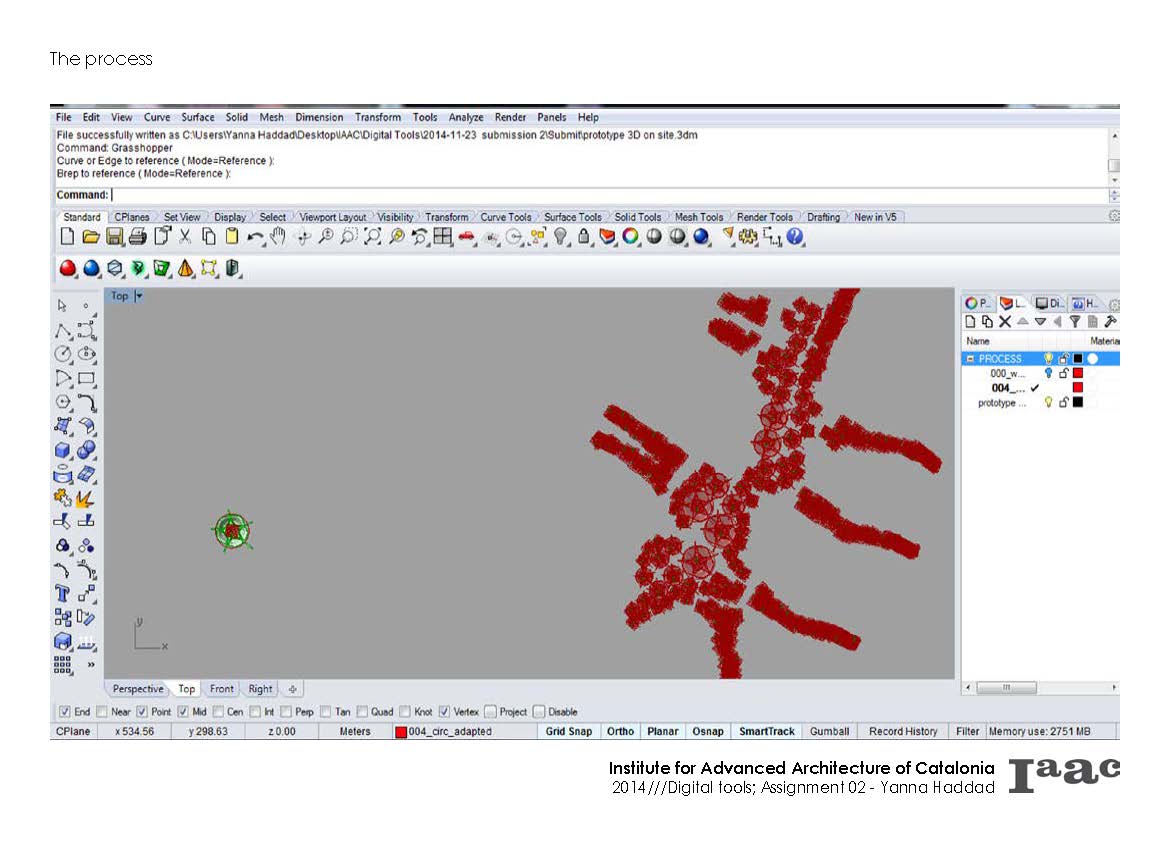Collapse the PROCESS layer tree
This screenshot has height=844, width=1170.
coord(970,358)
